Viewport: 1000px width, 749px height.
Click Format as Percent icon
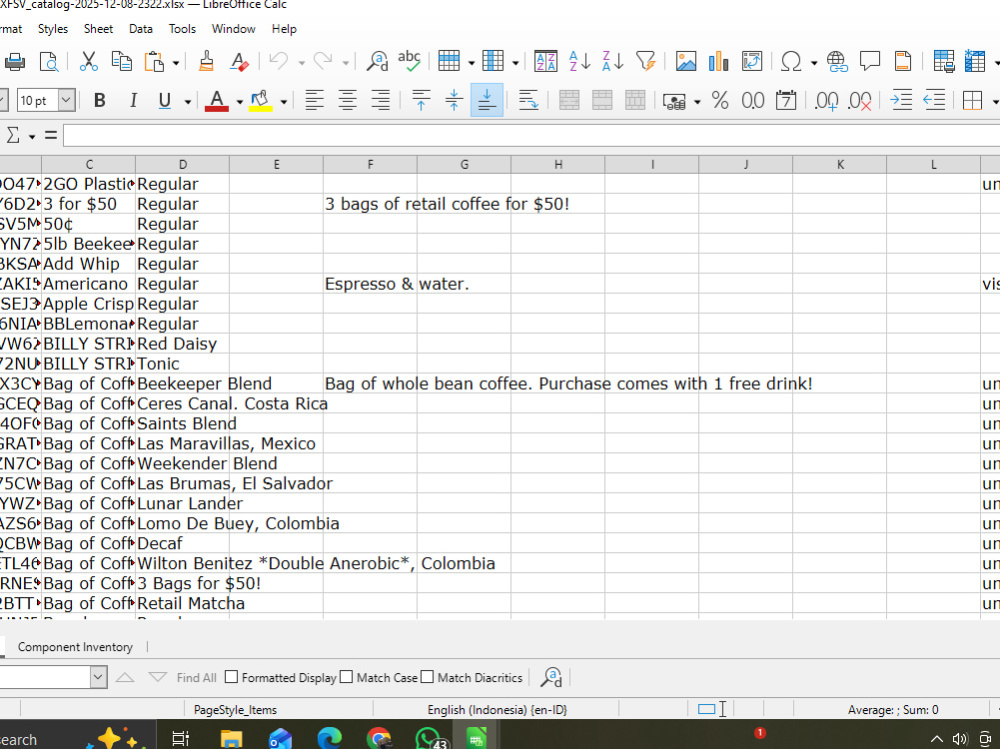tap(720, 100)
